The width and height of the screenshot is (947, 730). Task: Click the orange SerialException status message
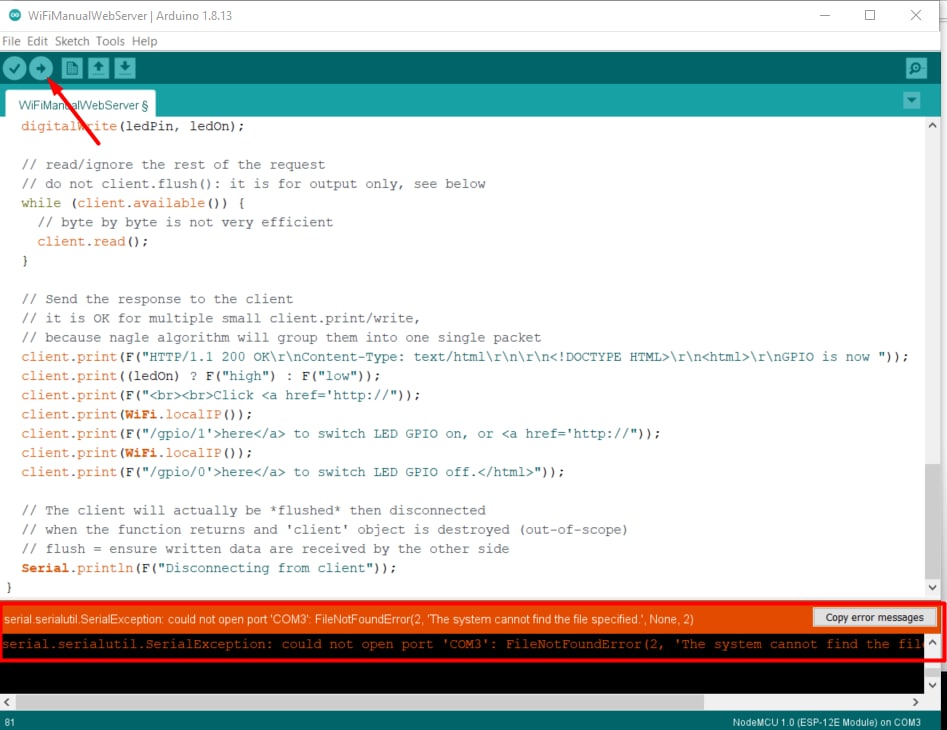pyautogui.click(x=348, y=619)
